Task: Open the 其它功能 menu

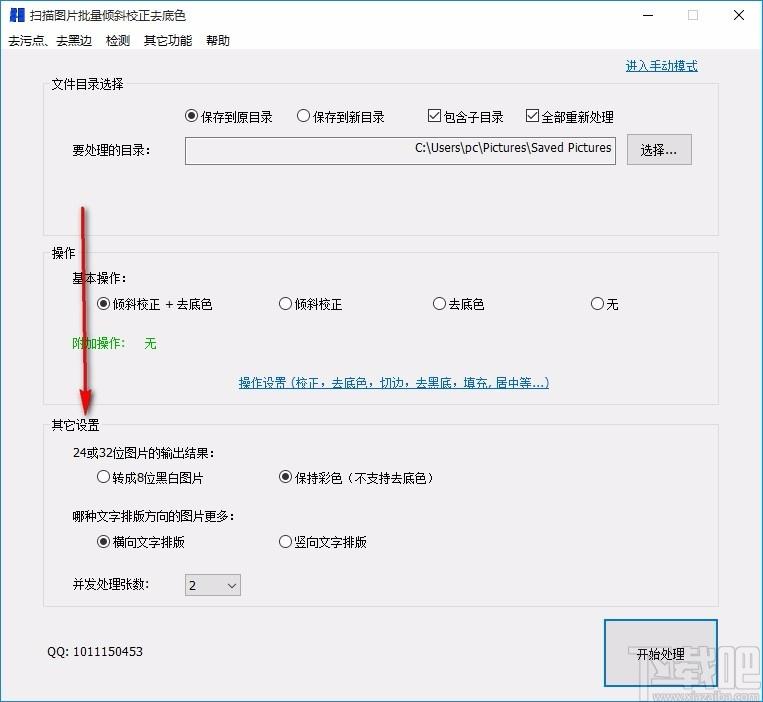Action: 168,40
